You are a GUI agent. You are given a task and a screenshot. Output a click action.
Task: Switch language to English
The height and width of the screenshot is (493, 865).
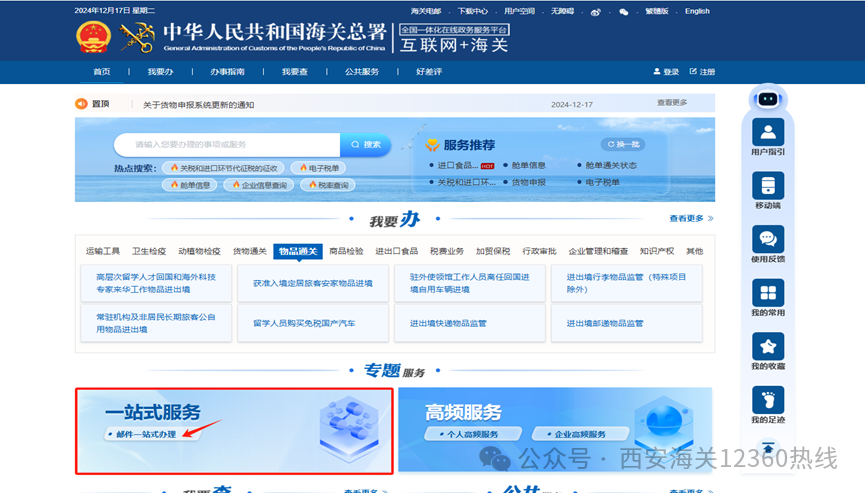coord(697,11)
